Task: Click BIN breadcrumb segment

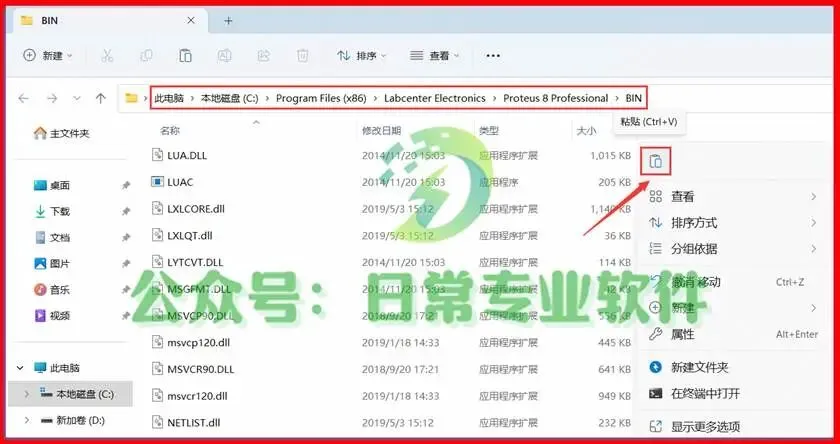Action: click(x=633, y=99)
